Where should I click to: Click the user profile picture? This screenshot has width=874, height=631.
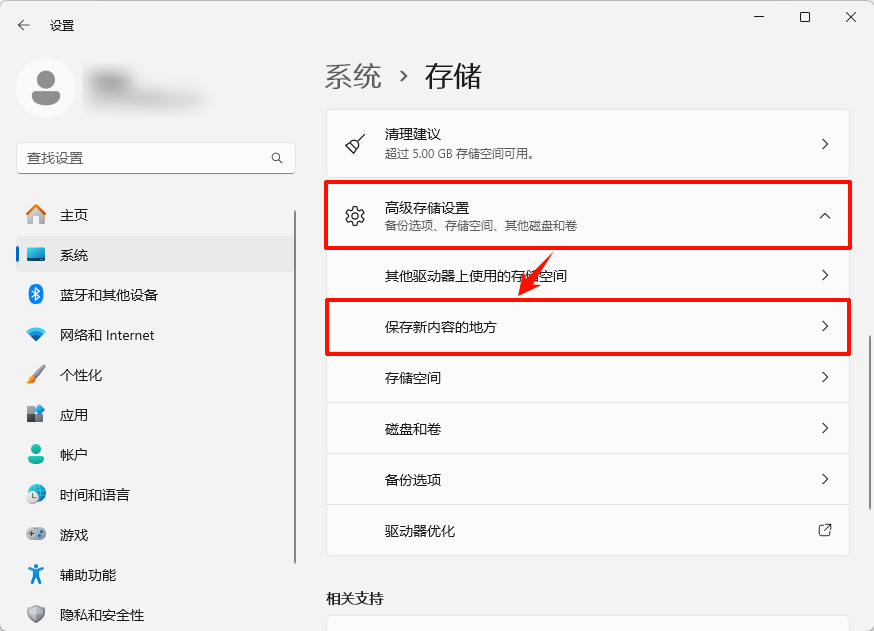coord(47,88)
